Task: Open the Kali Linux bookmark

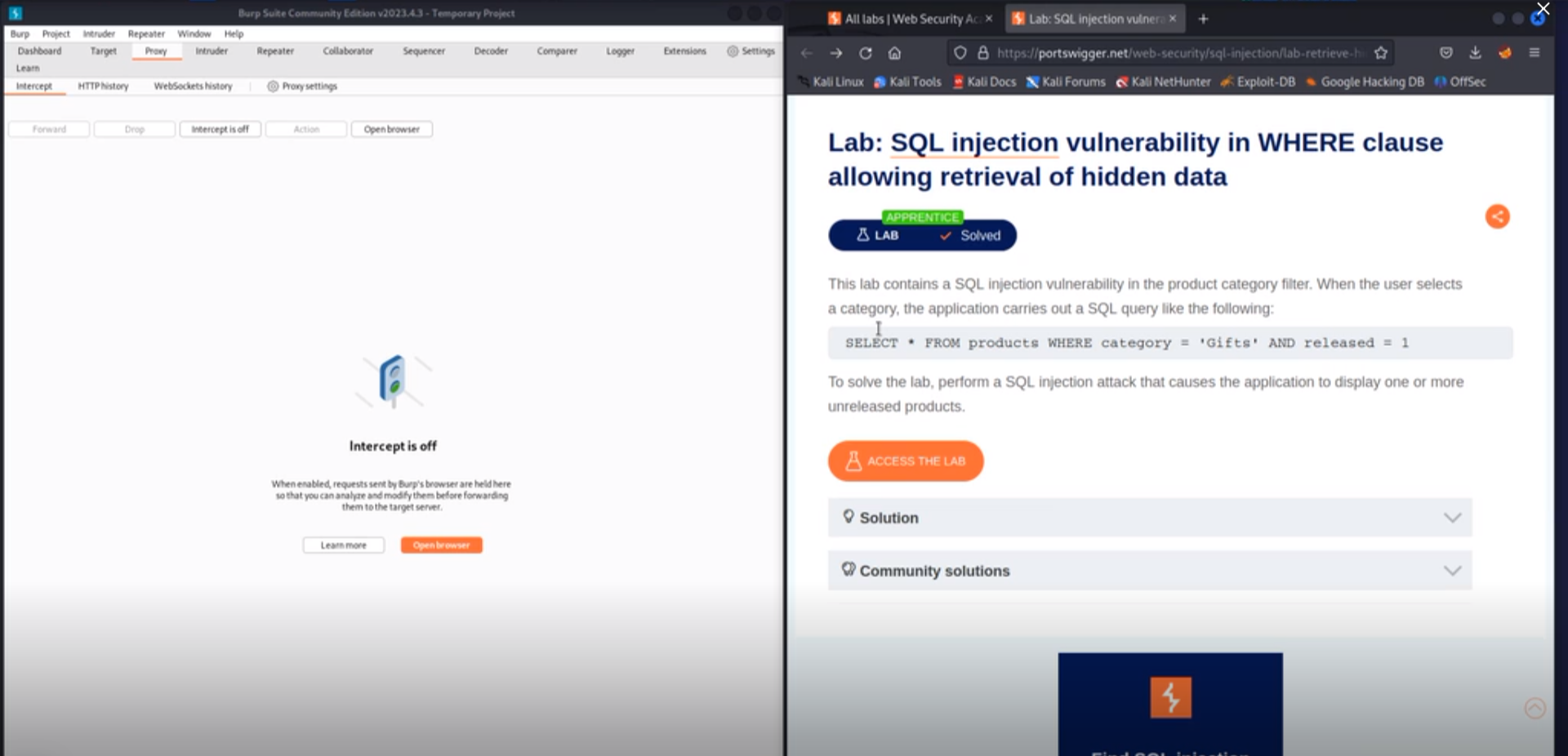Action: coord(831,82)
